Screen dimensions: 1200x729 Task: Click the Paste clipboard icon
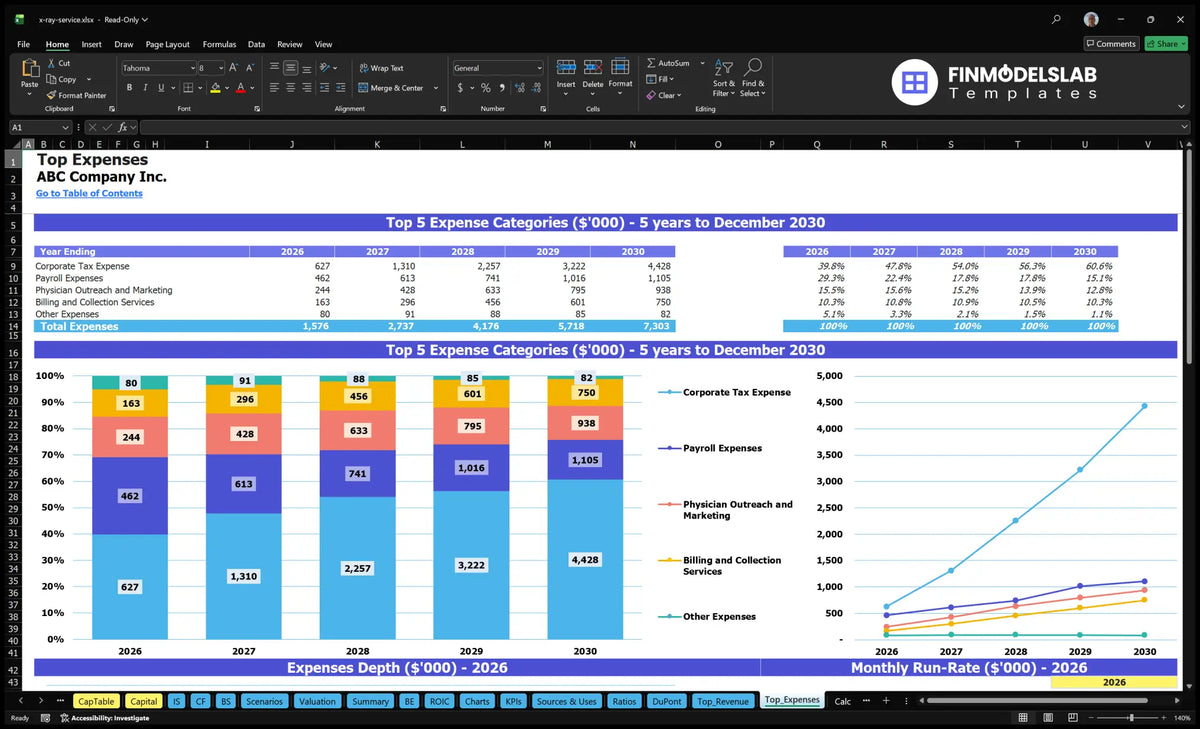29,68
